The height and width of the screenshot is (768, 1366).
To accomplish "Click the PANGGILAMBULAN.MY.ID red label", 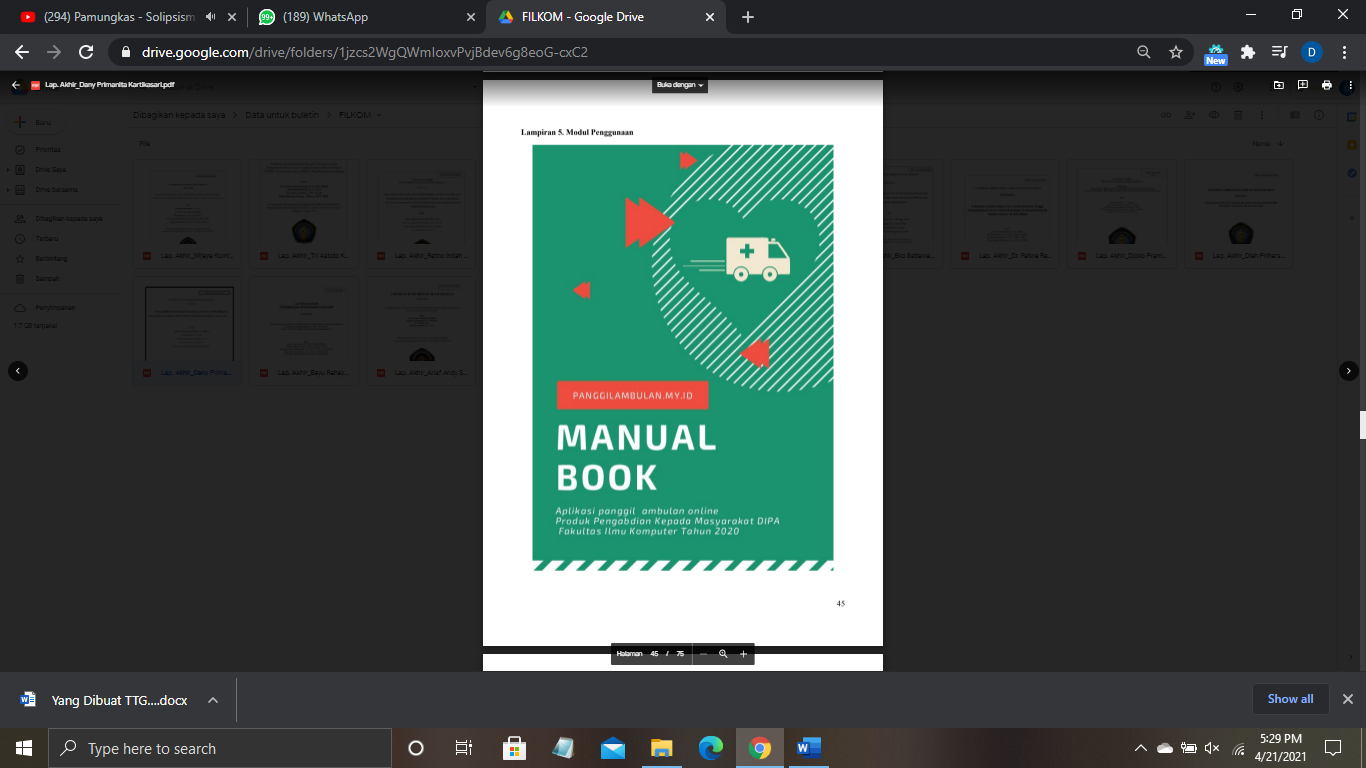I will click(x=632, y=396).
